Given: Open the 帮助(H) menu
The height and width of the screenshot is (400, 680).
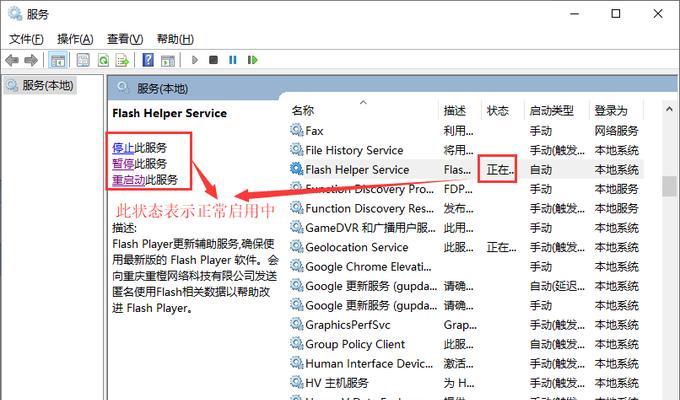Looking at the screenshot, I should coord(175,39).
